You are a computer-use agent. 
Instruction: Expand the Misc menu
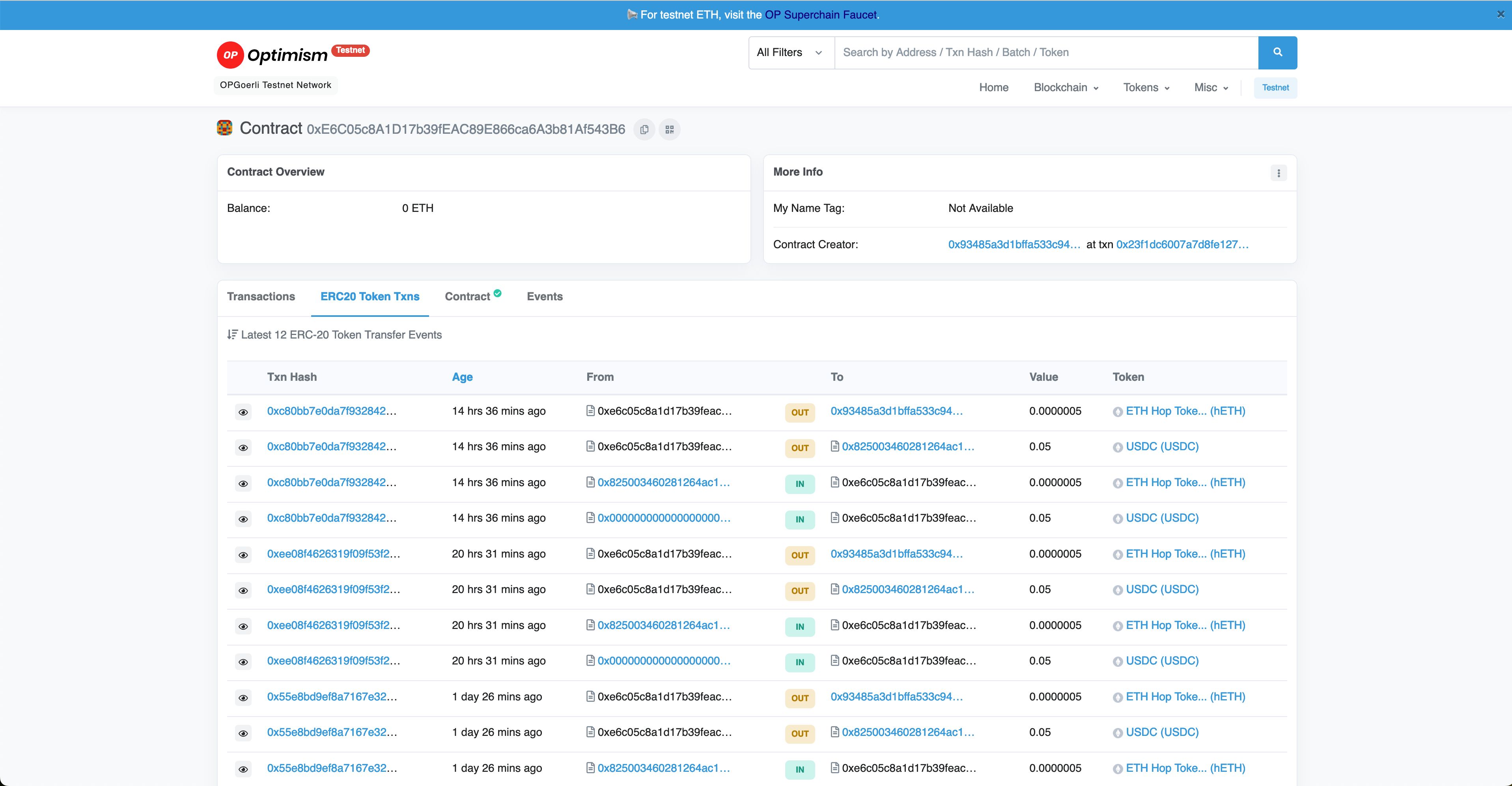pos(1211,88)
